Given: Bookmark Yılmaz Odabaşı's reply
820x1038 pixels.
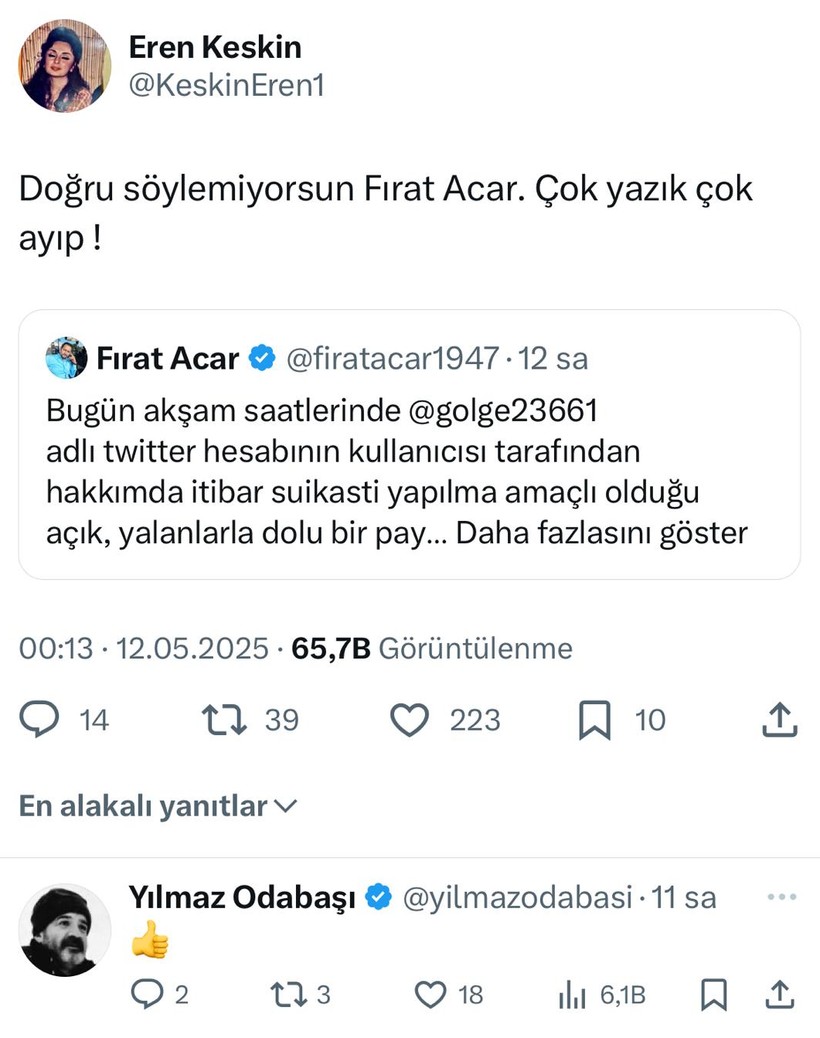Looking at the screenshot, I should [713, 994].
